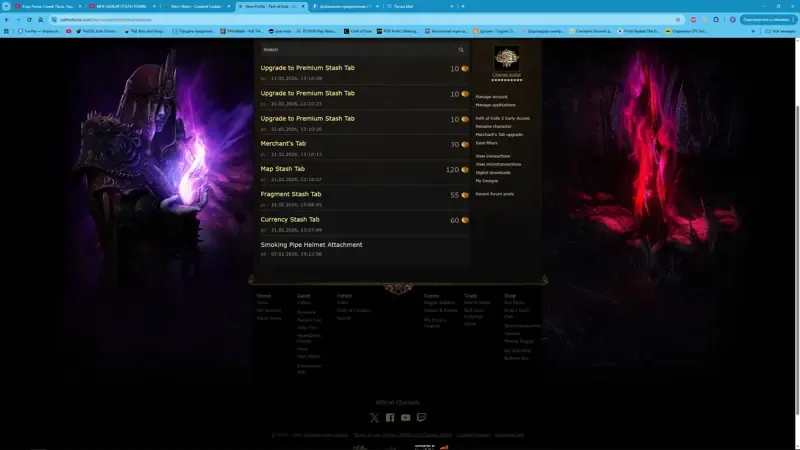The width and height of the screenshot is (800, 450).
Task: Open the YouTube official channel icon
Action: [x=406, y=417]
